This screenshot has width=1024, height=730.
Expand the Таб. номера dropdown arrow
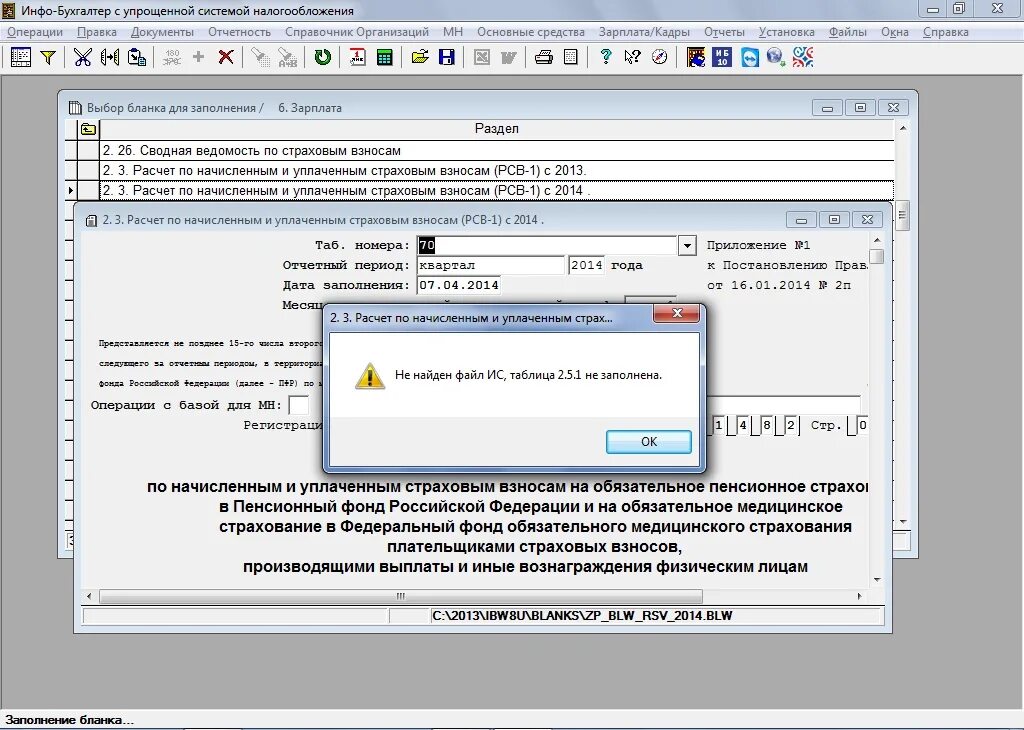(687, 246)
